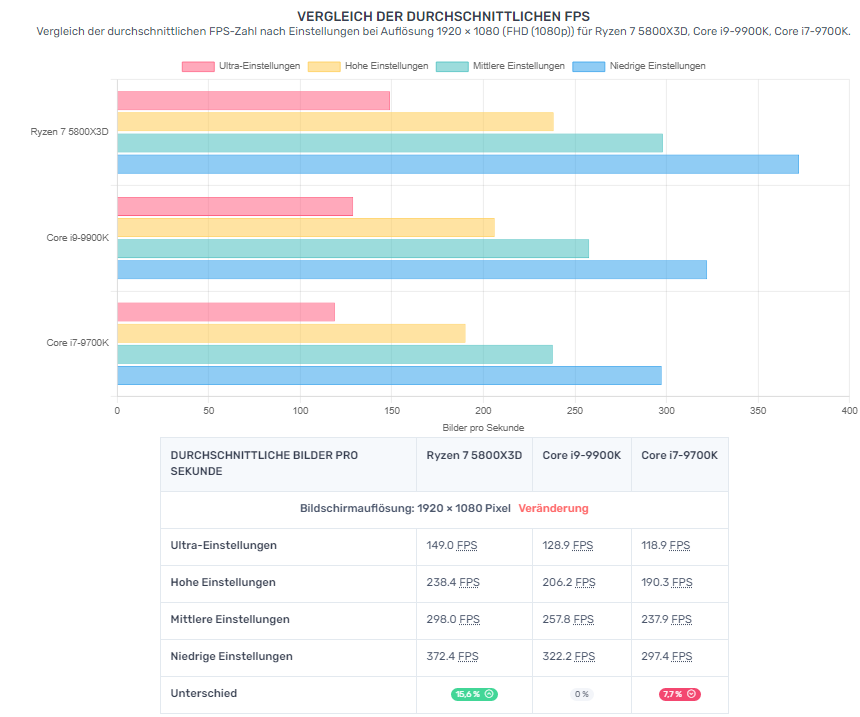
Task: Click the Ryzen 7 5800X3D Hohe bar
Action: (335, 122)
